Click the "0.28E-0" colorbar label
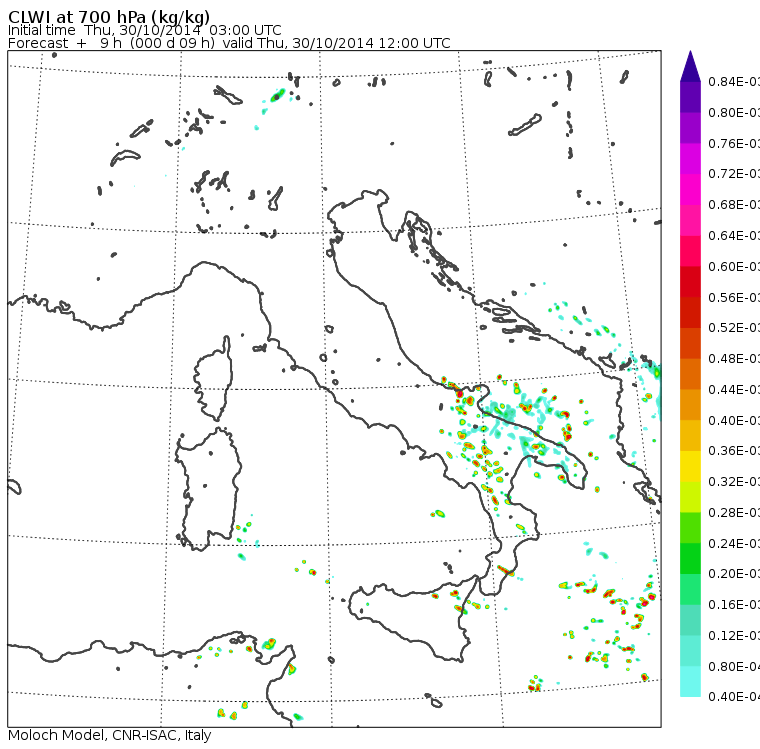760x749 pixels. (x=734, y=512)
